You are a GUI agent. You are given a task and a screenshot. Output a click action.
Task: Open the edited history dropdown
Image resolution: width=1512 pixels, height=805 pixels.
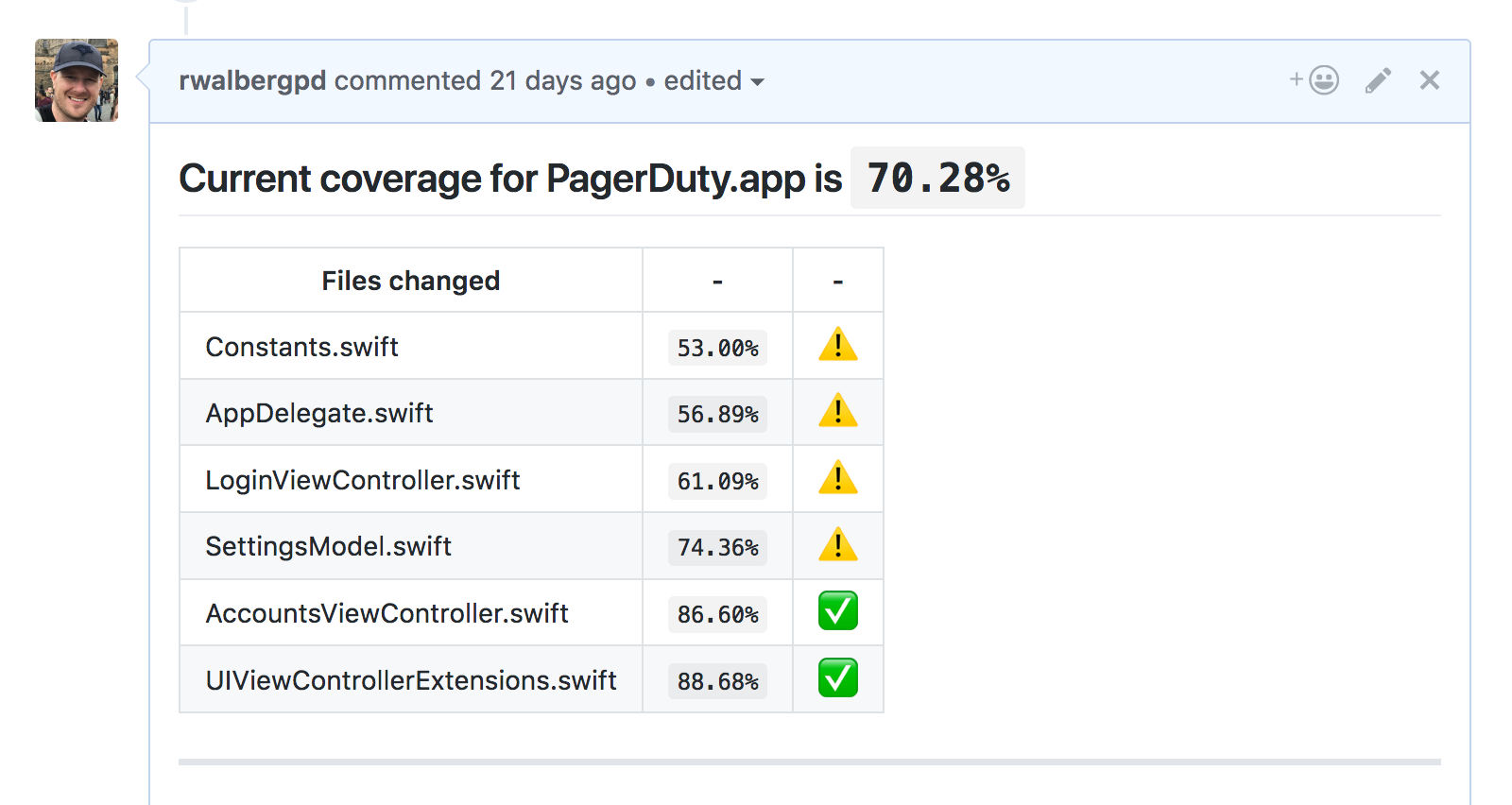713,81
